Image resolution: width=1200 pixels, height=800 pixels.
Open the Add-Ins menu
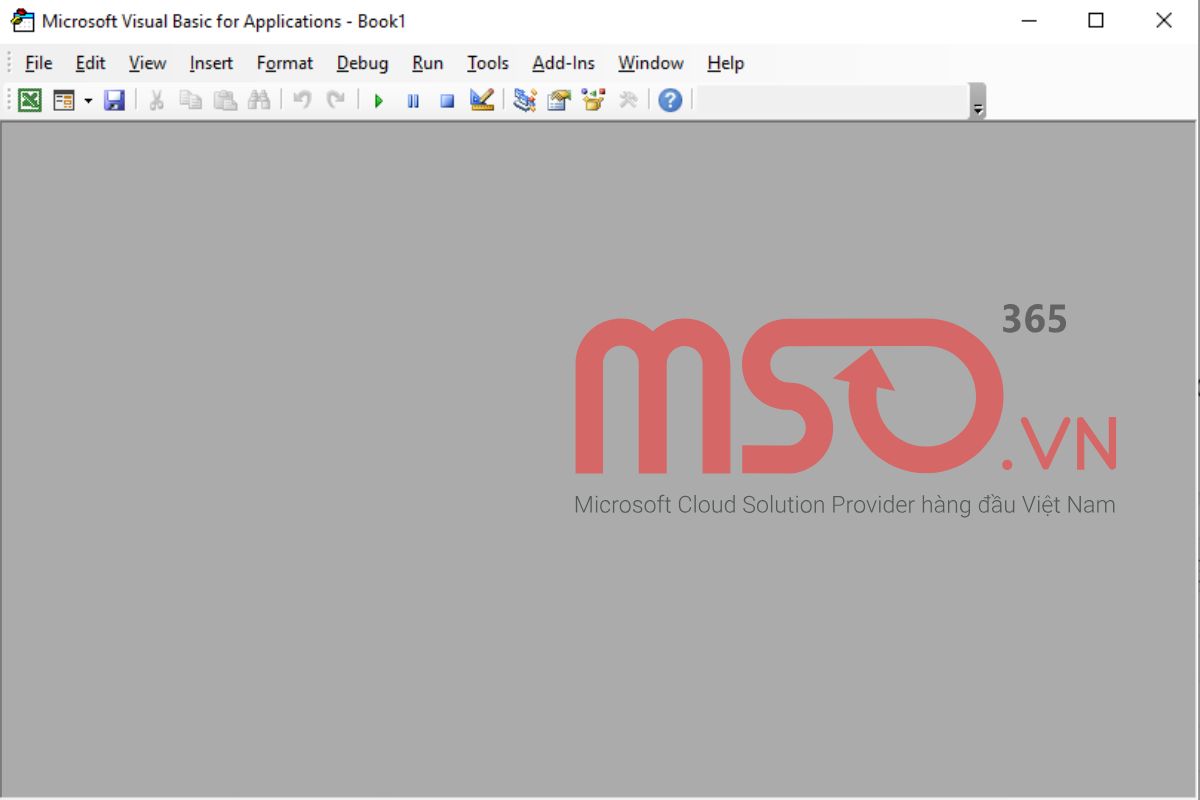click(x=563, y=63)
